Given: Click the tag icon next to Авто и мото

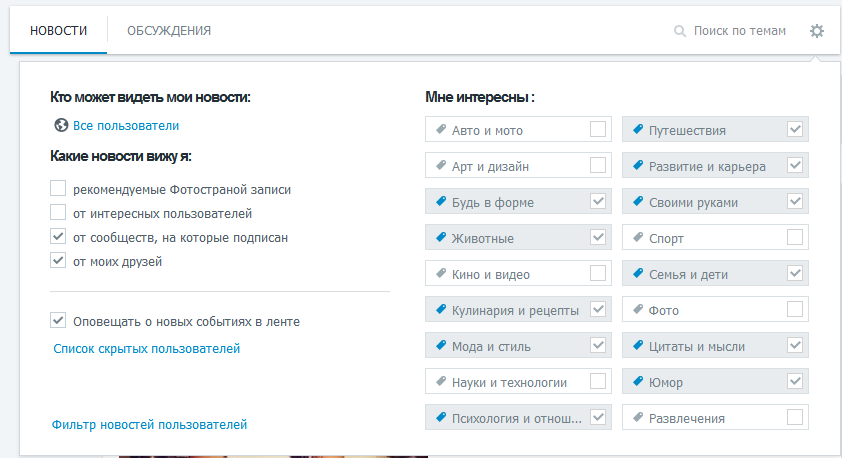Looking at the screenshot, I should click(x=441, y=129).
